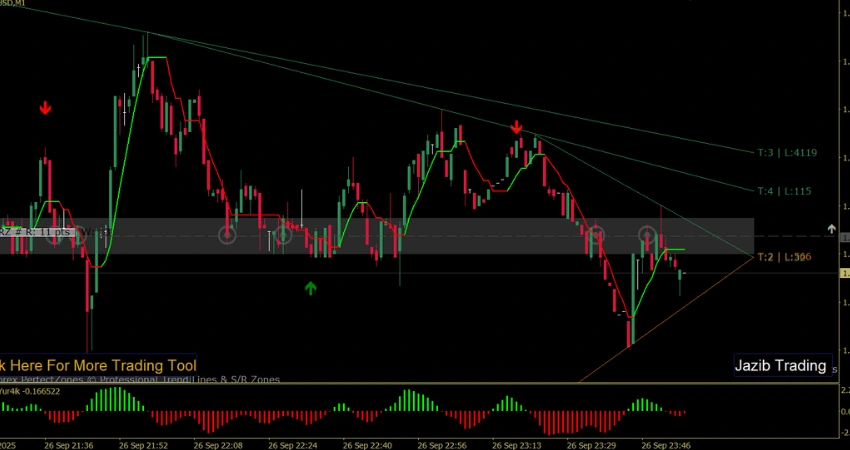The height and width of the screenshot is (450, 850).
Task: Click the red sell arrow near 23:13
Action: (516, 127)
